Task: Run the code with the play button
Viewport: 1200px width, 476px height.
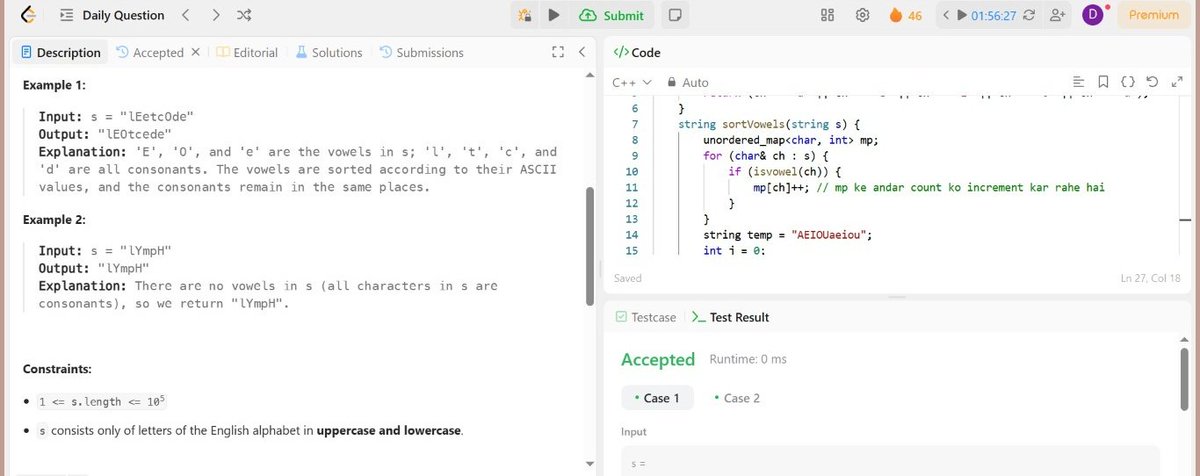Action: click(x=553, y=15)
